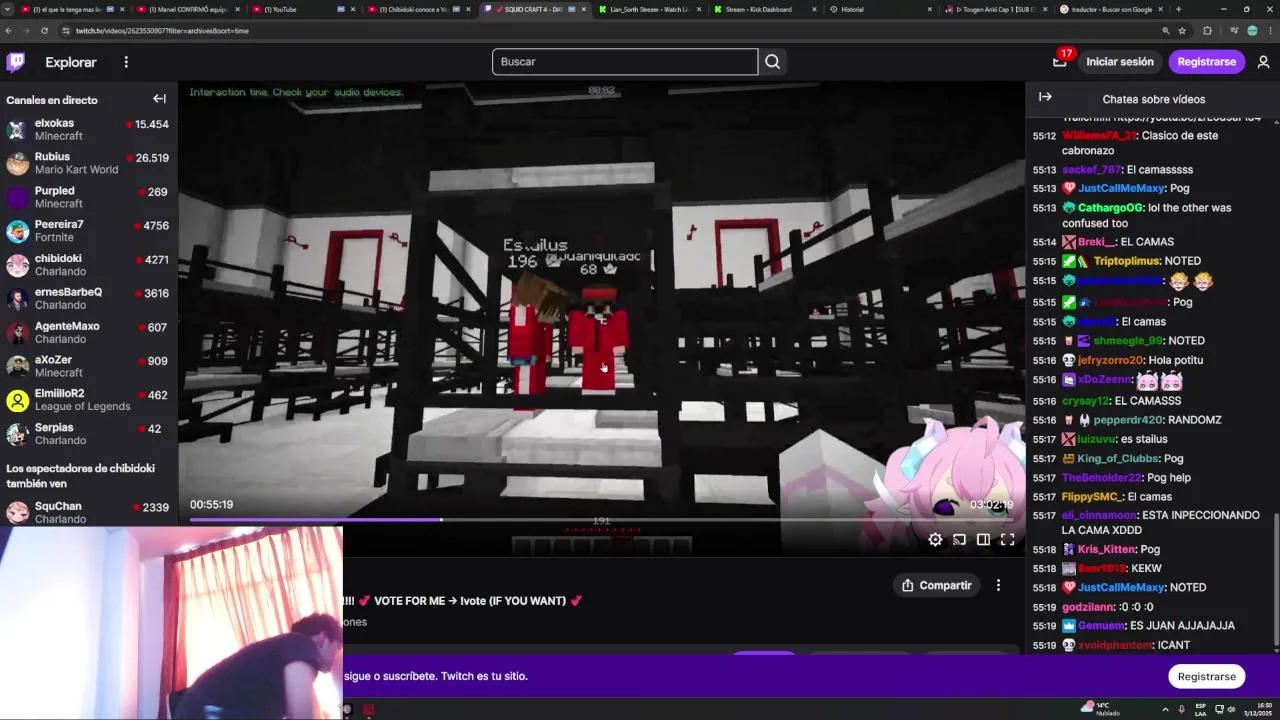This screenshot has width=1280, height=720.
Task: Open aXoZer Minecraft channel
Action: [x=88, y=366]
